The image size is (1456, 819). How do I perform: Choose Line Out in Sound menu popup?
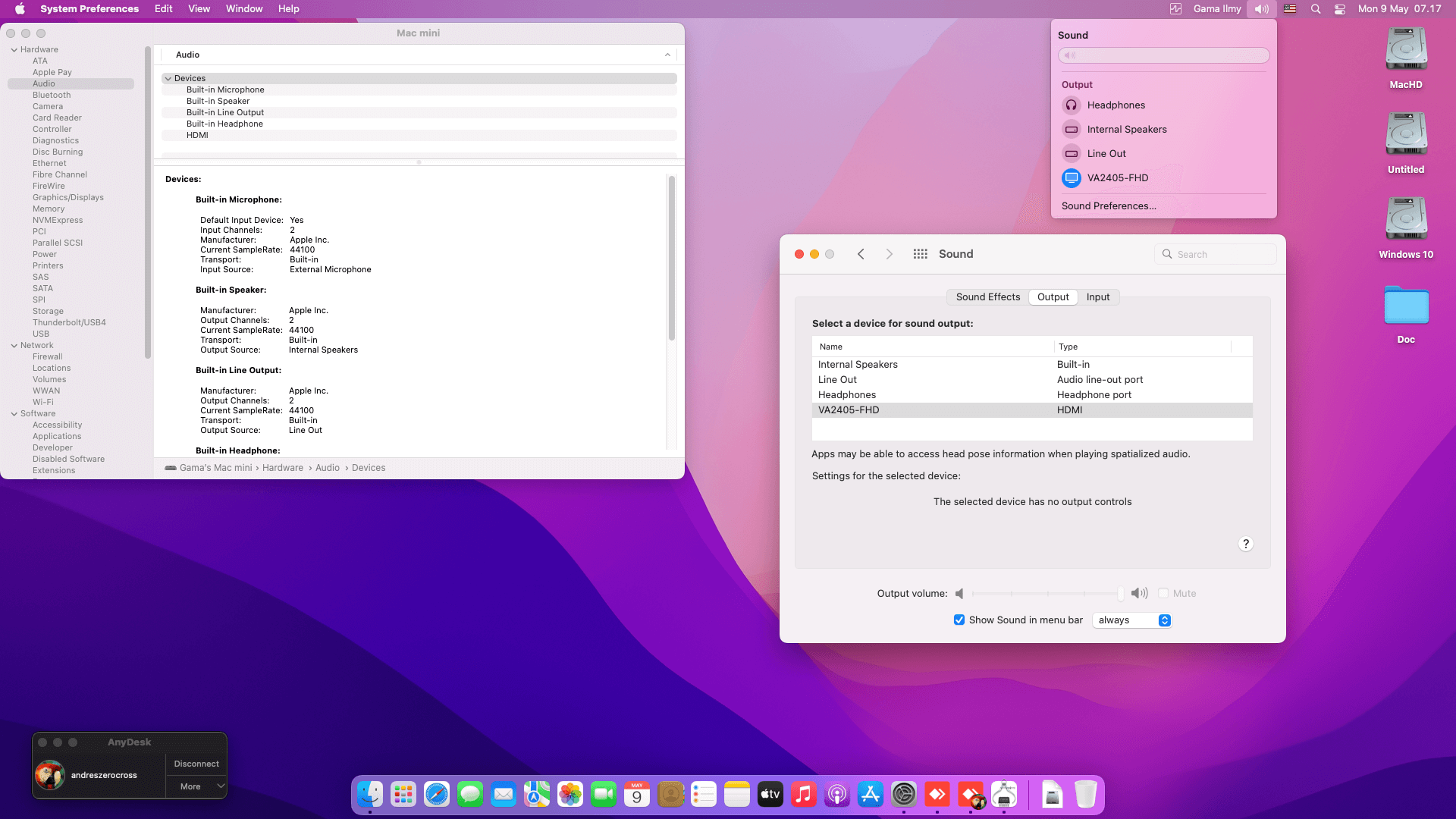[x=1163, y=154]
